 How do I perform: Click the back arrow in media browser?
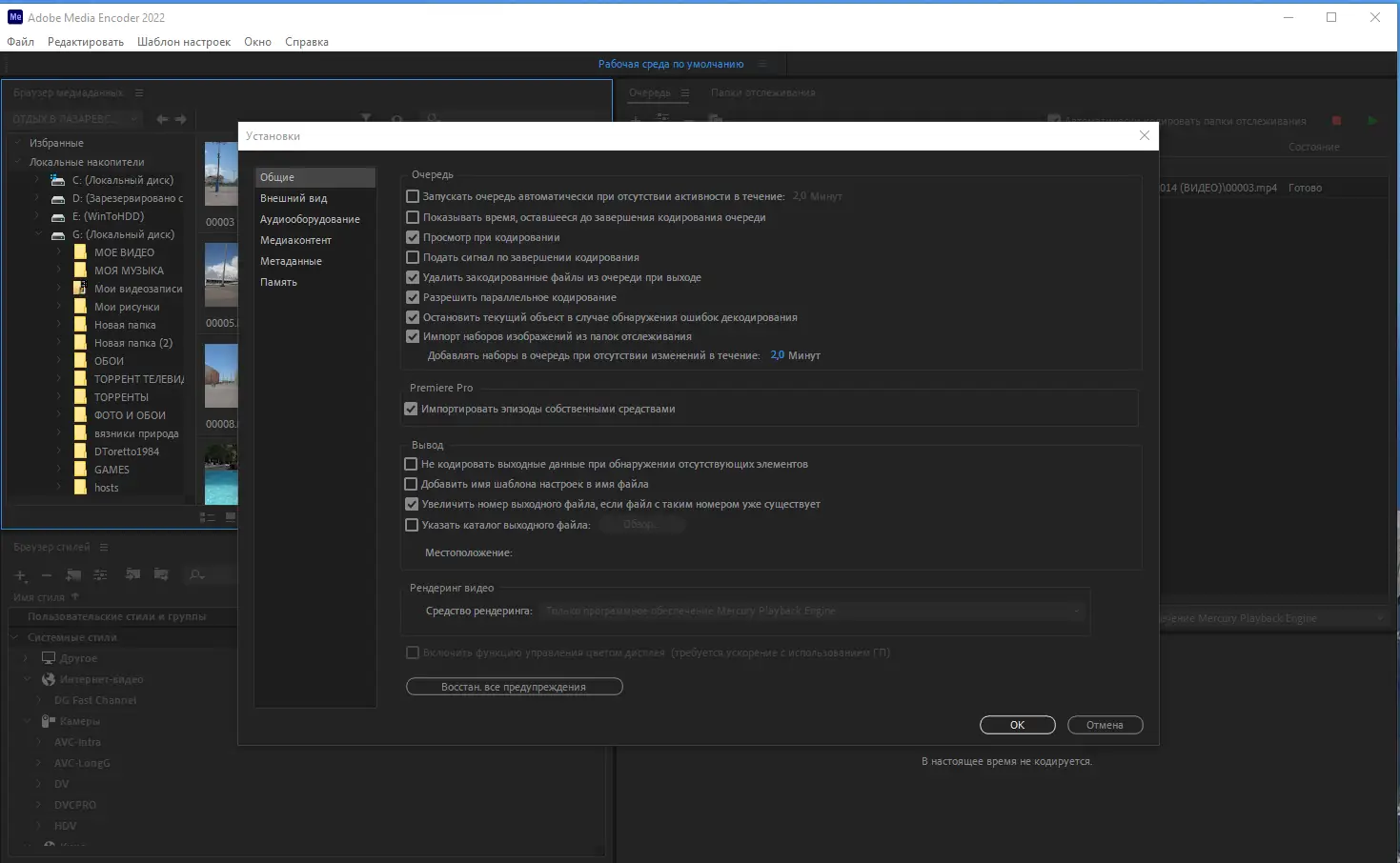(161, 118)
